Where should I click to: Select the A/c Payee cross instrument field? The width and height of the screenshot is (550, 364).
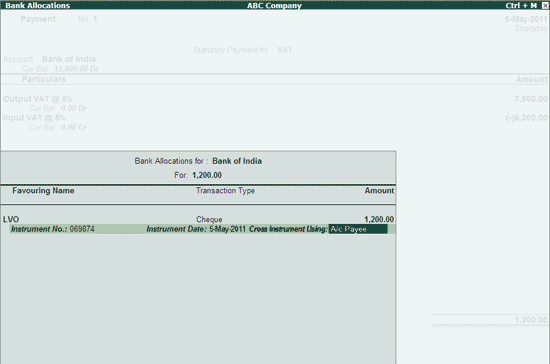pyautogui.click(x=358, y=229)
